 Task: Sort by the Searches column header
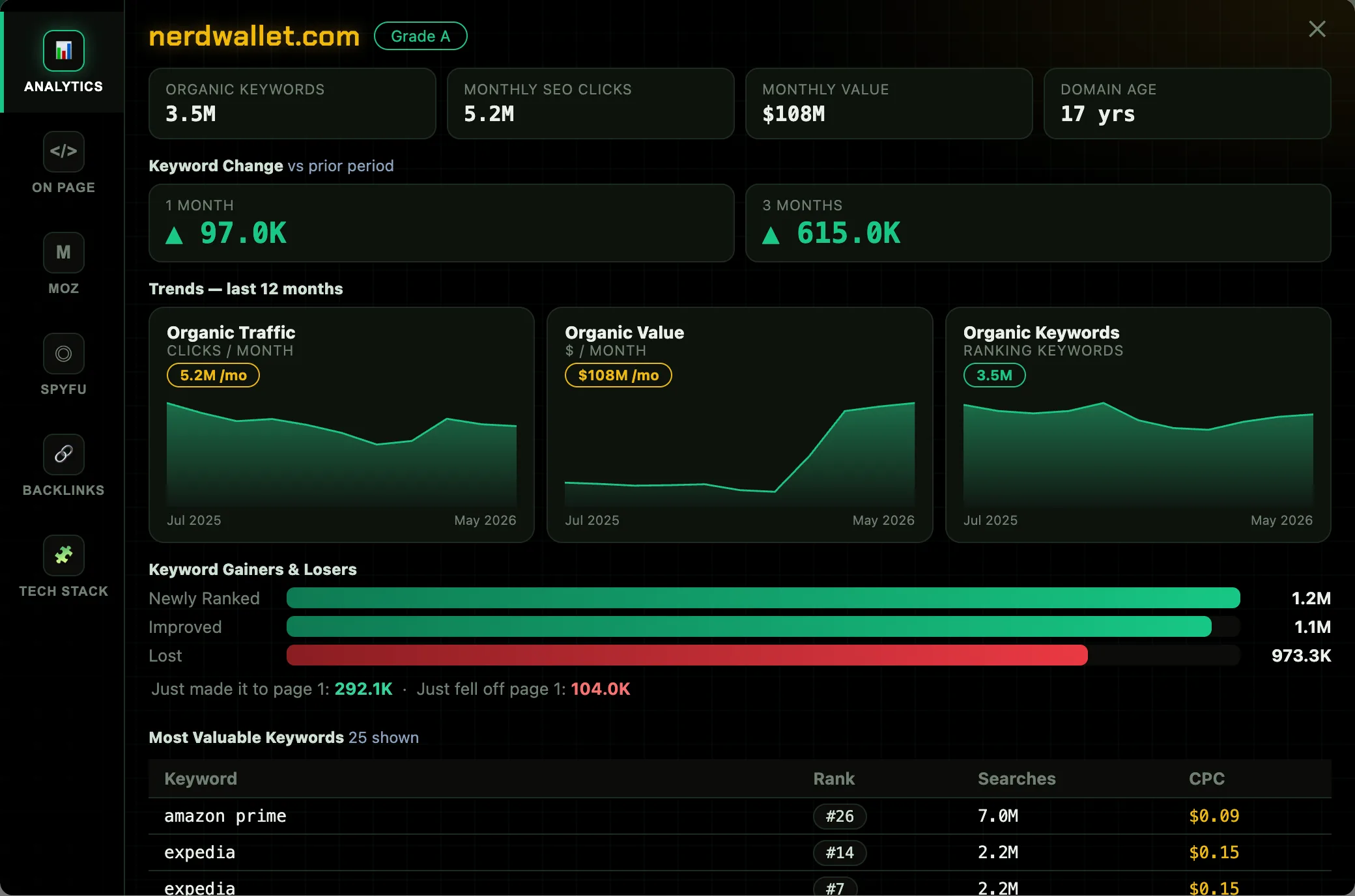[1017, 779]
